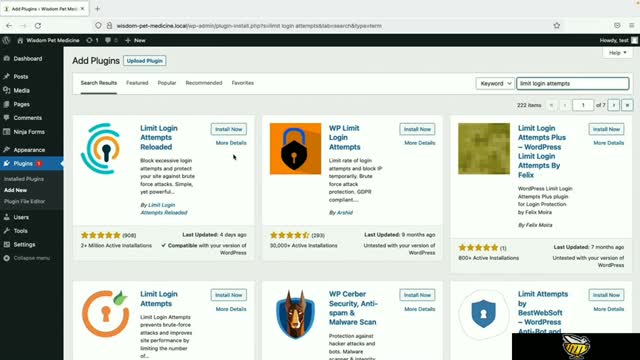This screenshot has height=360, width=640.
Task: Click the current page number field
Action: pos(583,105)
